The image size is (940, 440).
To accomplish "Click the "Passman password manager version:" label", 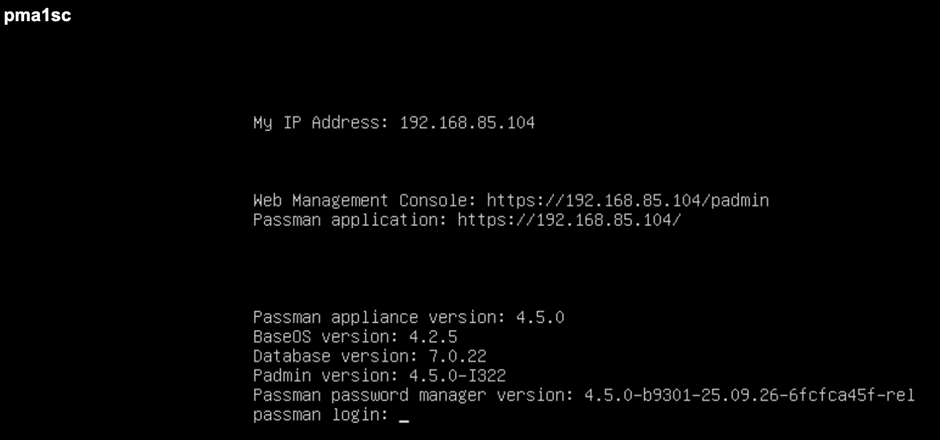I will click(408, 395).
